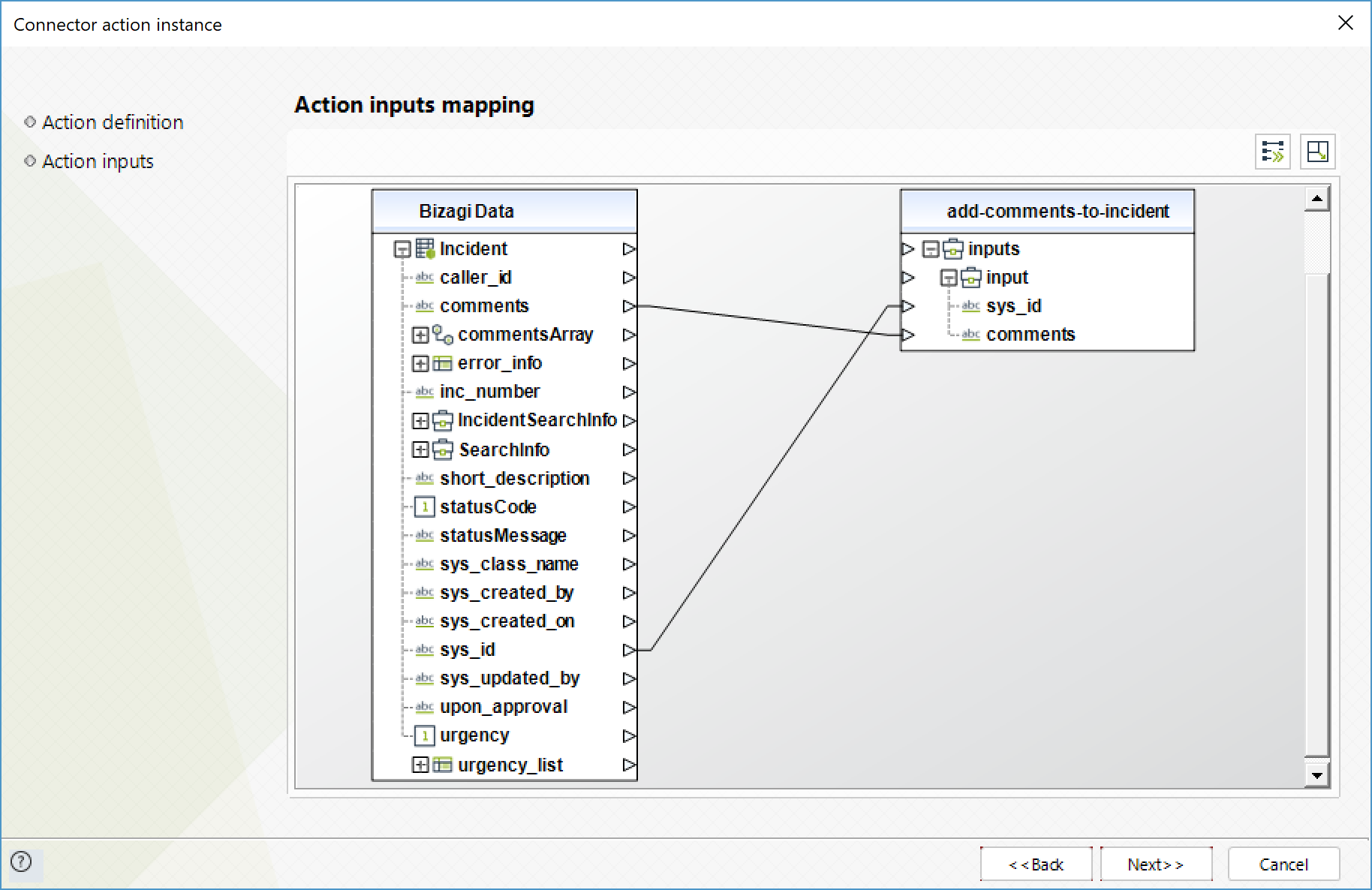
Task: Click the scrollbar up arrow
Action: pos(1316,199)
